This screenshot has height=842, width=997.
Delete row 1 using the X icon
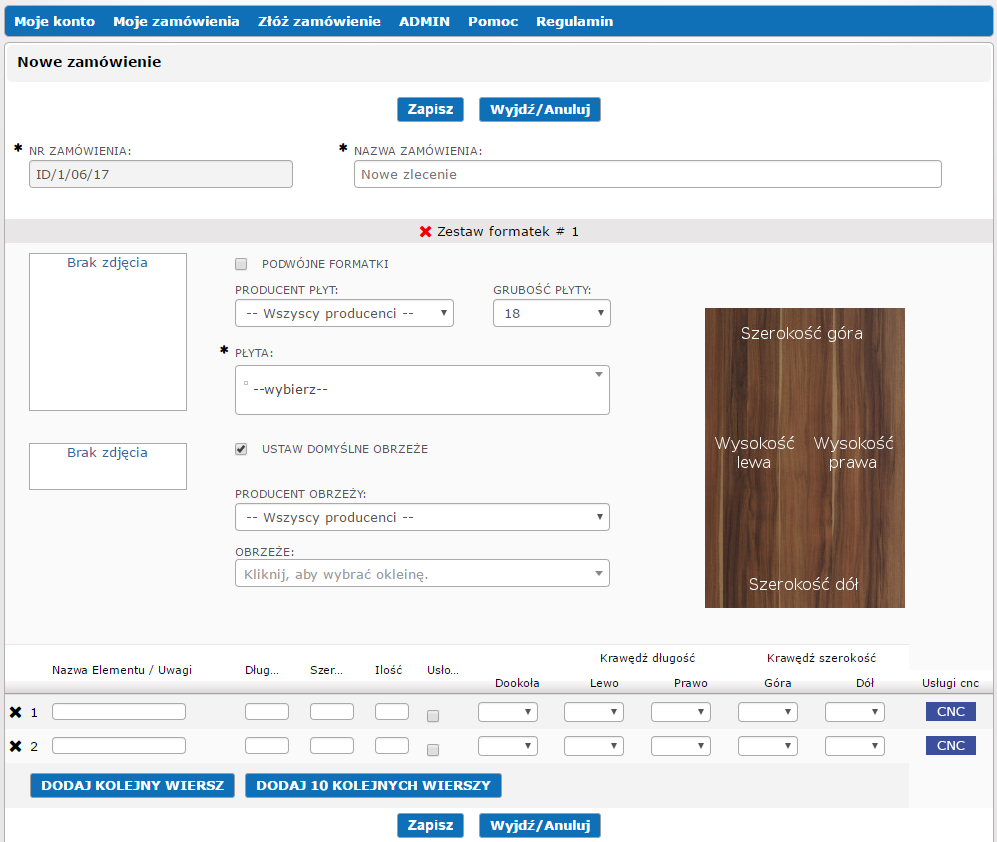click(x=15, y=713)
